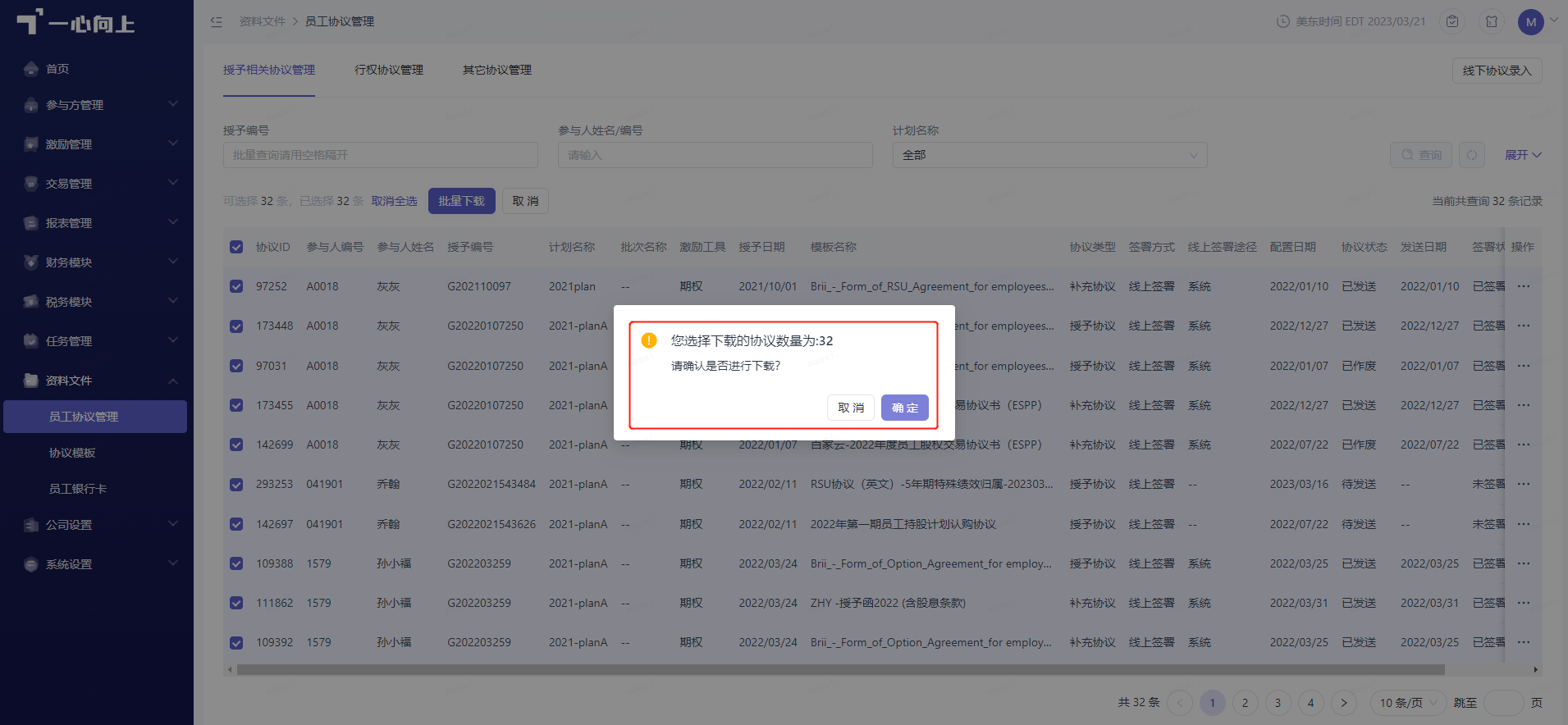Open actions menu for row 109388
1568x725 pixels.
pos(1524,563)
